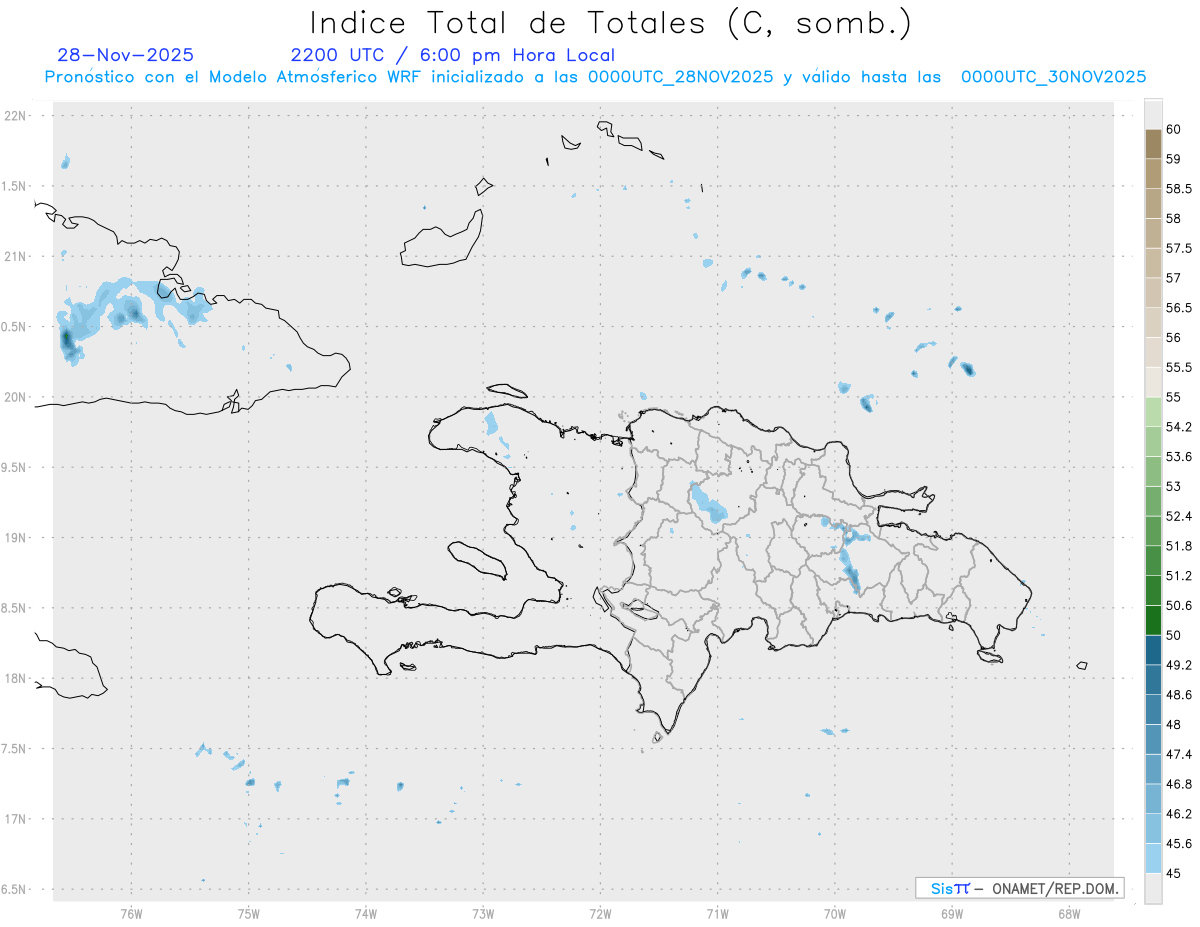Select the dark blue colorbar band between 50 and 49.2
Viewport: 1200px width, 927px height.
(x=1153, y=649)
